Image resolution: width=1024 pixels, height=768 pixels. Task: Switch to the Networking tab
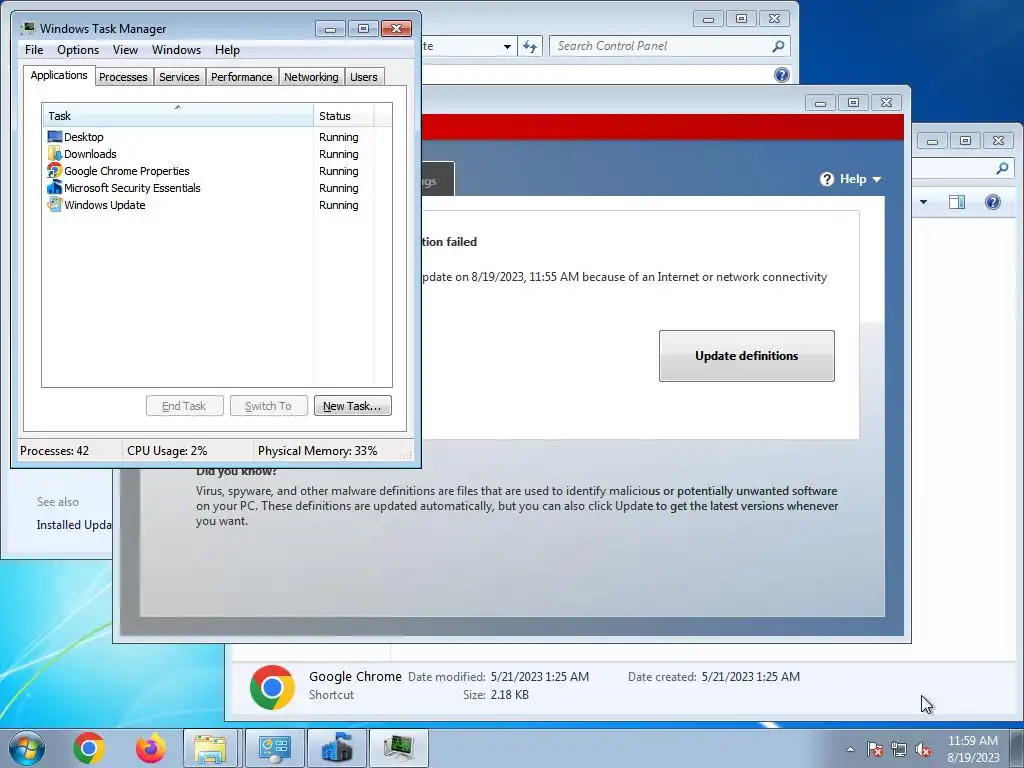coord(311,77)
